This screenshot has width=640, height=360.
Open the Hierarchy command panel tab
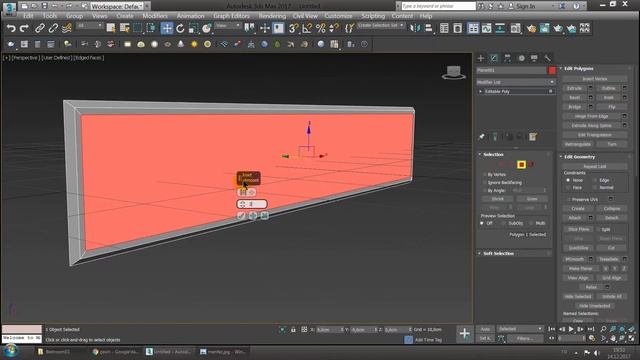click(x=507, y=58)
